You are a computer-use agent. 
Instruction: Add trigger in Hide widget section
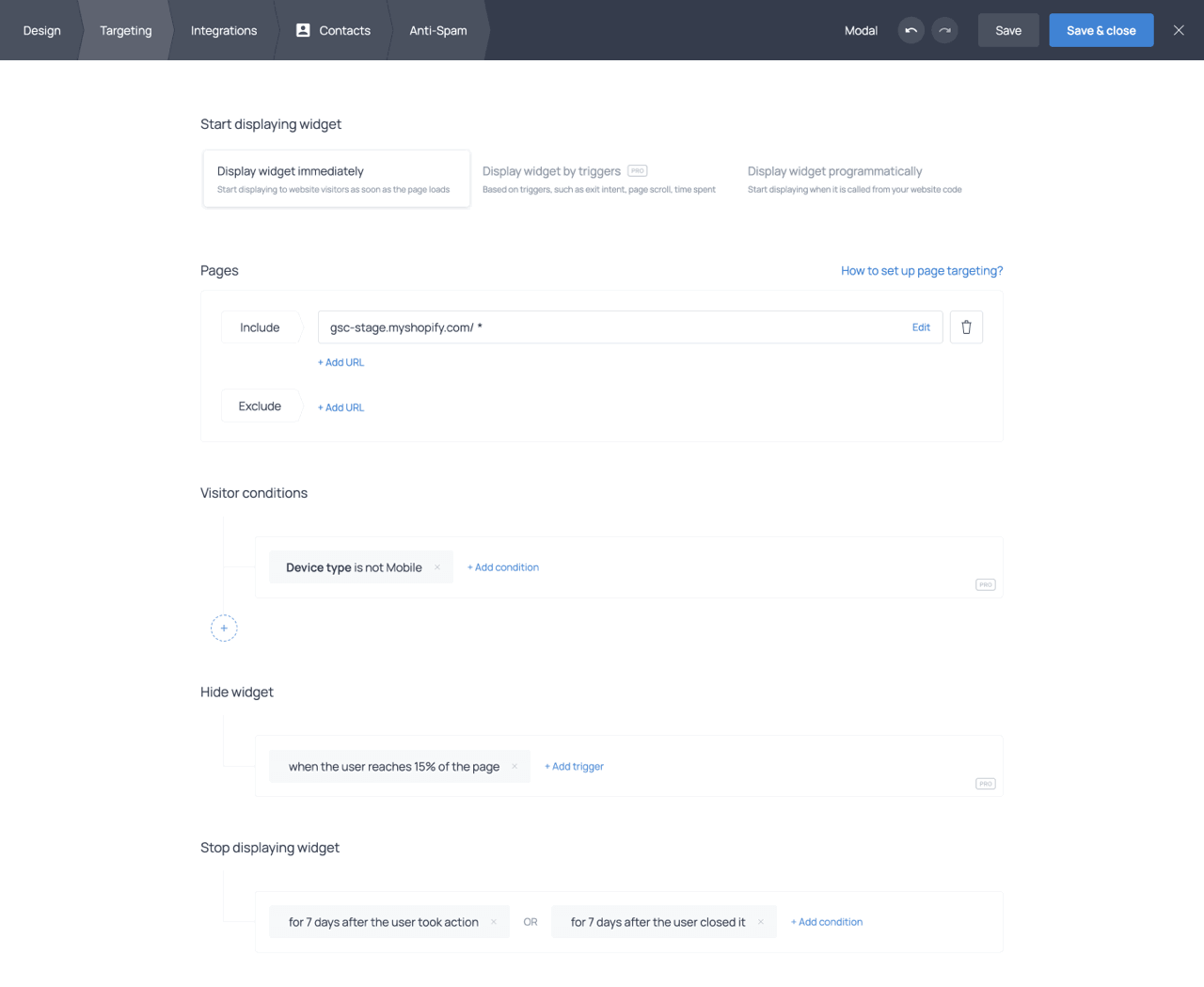point(574,767)
